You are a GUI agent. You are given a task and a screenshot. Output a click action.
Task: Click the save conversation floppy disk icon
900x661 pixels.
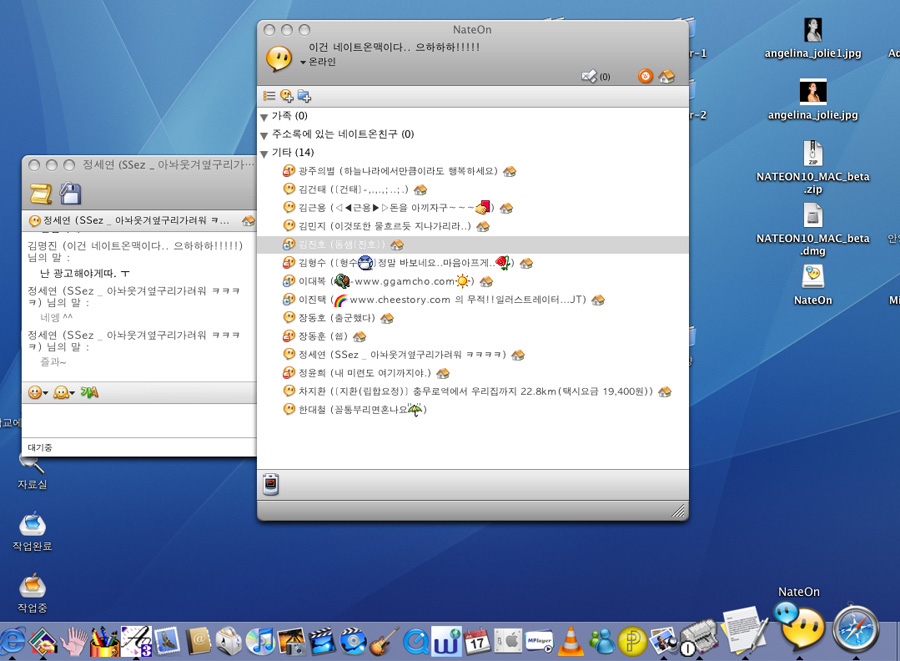(70, 194)
